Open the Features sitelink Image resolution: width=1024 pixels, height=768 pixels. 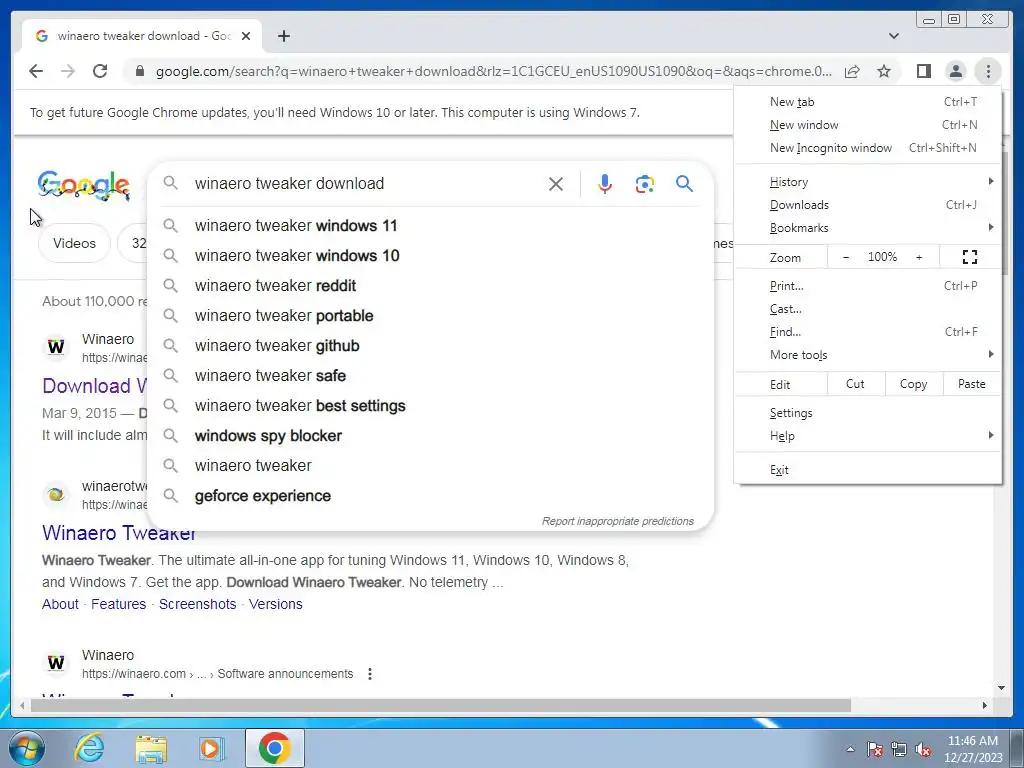118,604
